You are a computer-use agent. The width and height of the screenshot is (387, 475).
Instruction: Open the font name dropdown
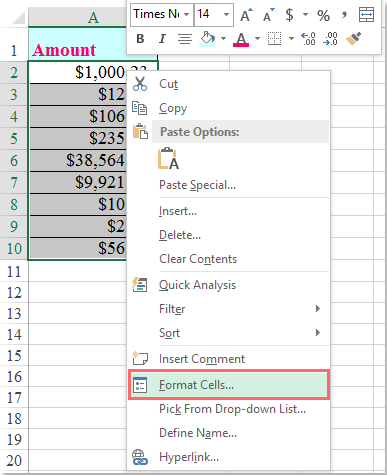coord(187,14)
